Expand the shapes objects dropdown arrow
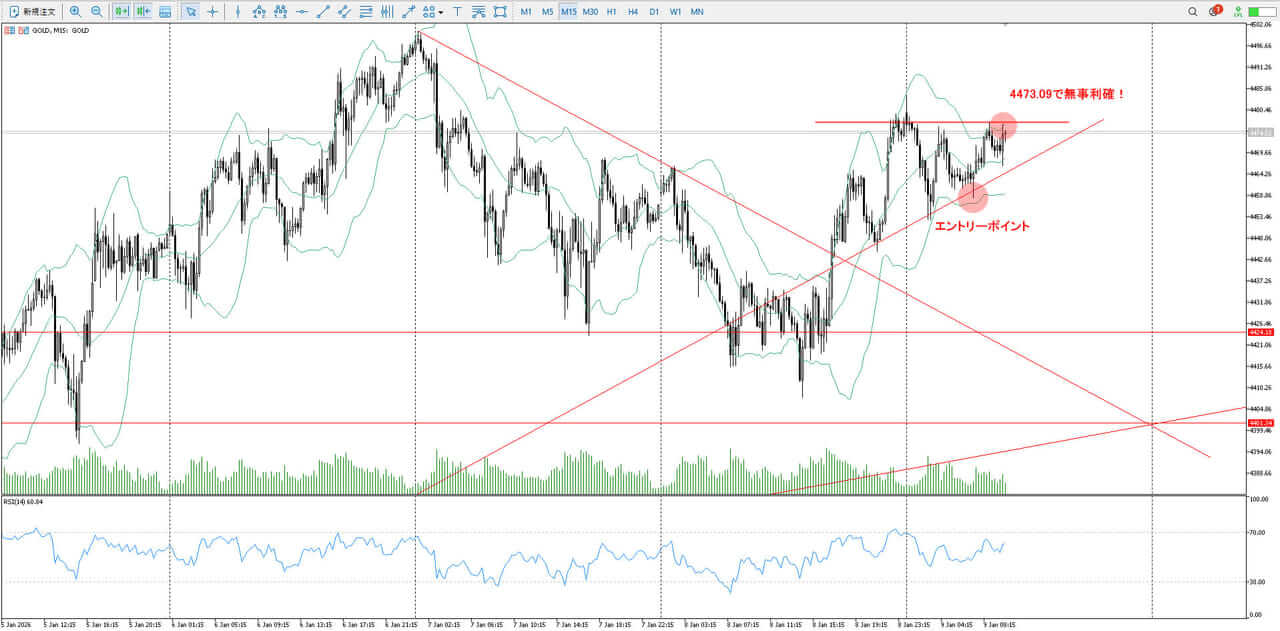This screenshot has height=631, width=1280. tap(441, 12)
